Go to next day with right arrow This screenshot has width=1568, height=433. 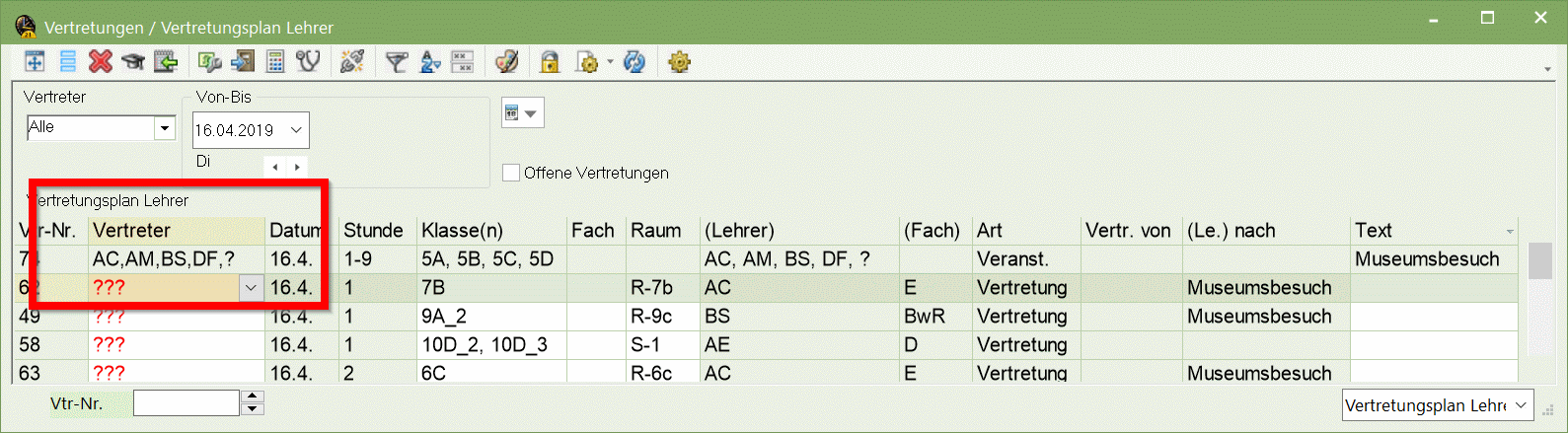297,167
